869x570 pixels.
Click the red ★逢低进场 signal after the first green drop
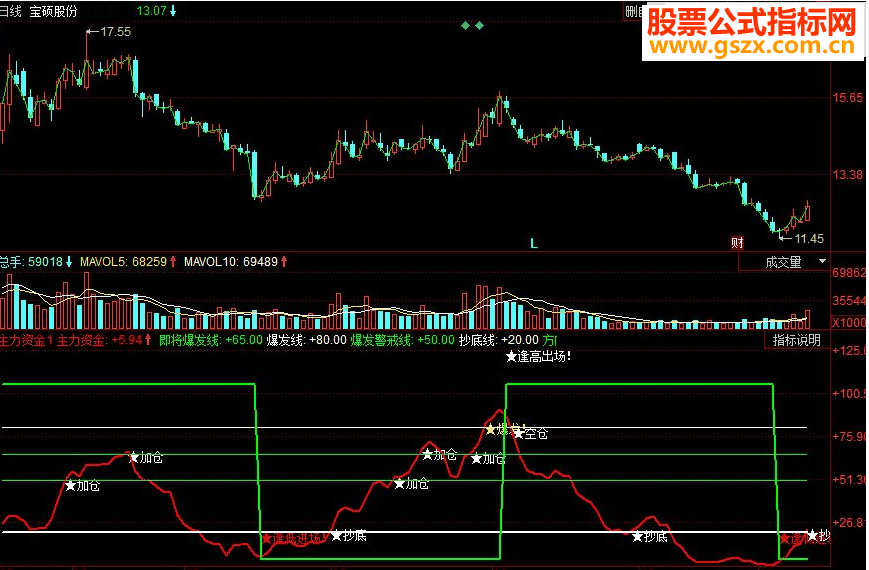click(x=294, y=538)
